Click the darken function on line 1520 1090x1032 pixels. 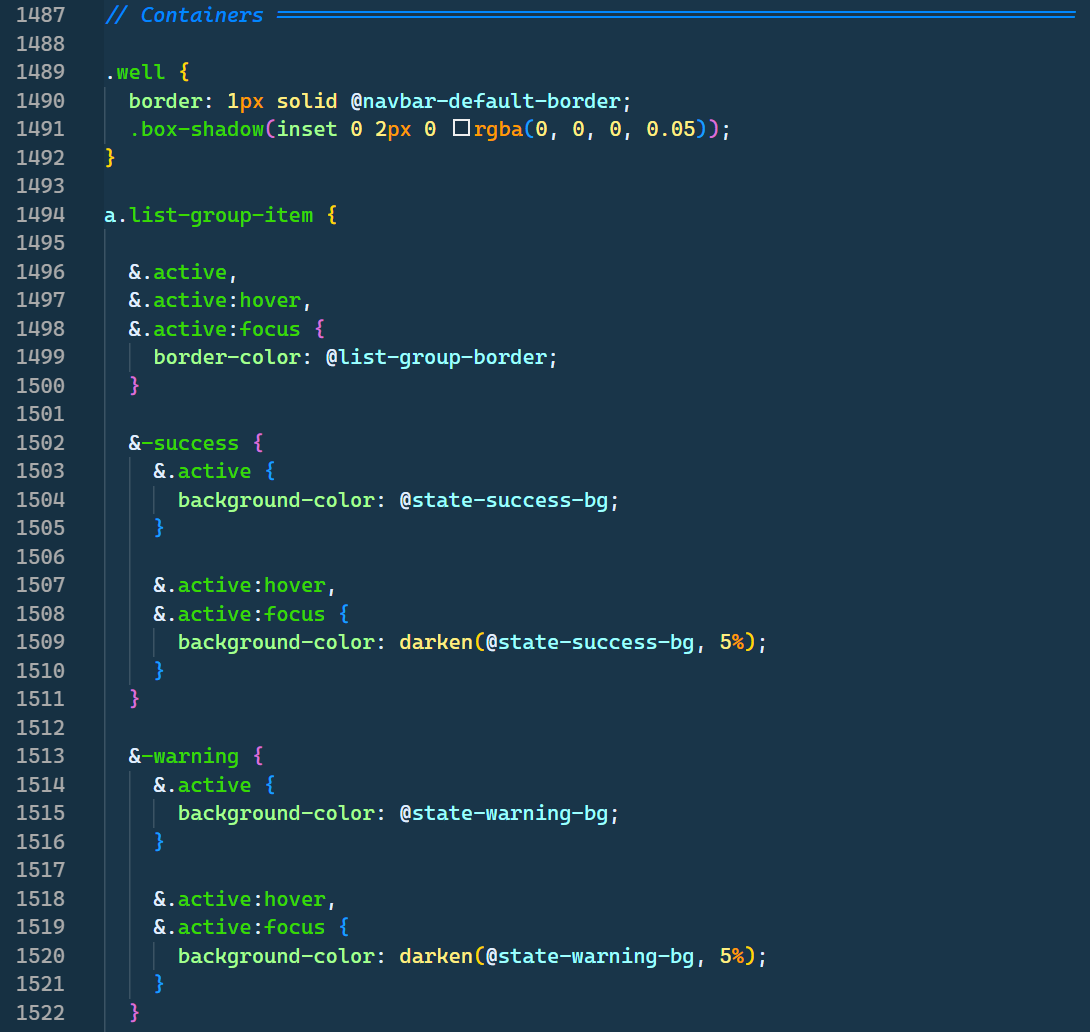pos(435,956)
